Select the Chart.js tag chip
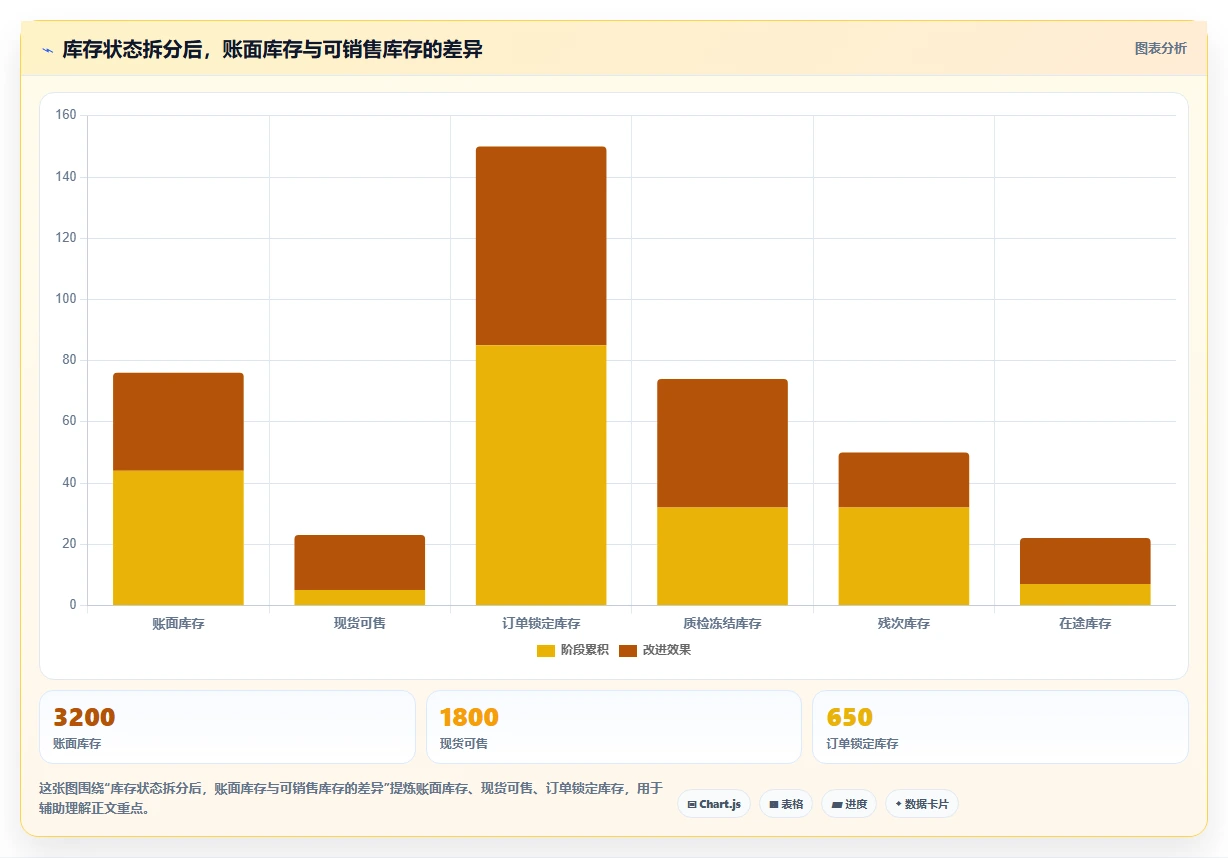Screen dimensions: 1228x858 pyautogui.click(x=714, y=804)
